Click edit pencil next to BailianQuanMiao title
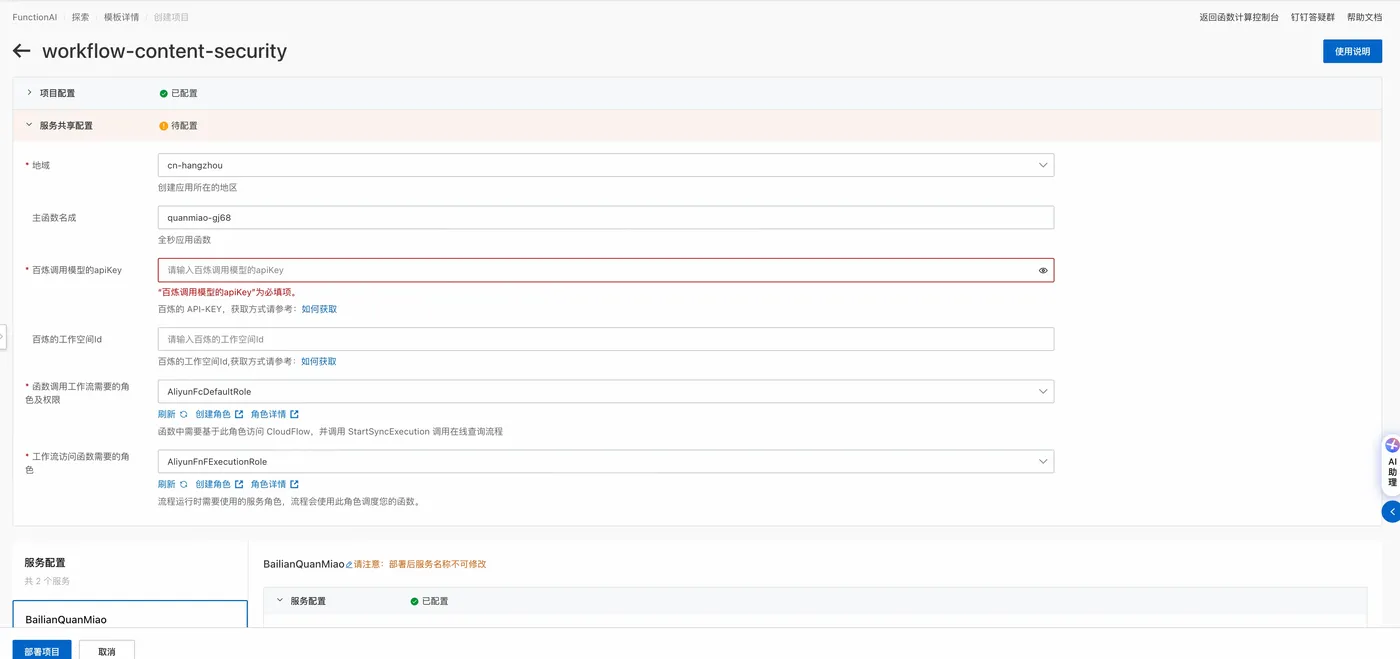 tap(349, 564)
